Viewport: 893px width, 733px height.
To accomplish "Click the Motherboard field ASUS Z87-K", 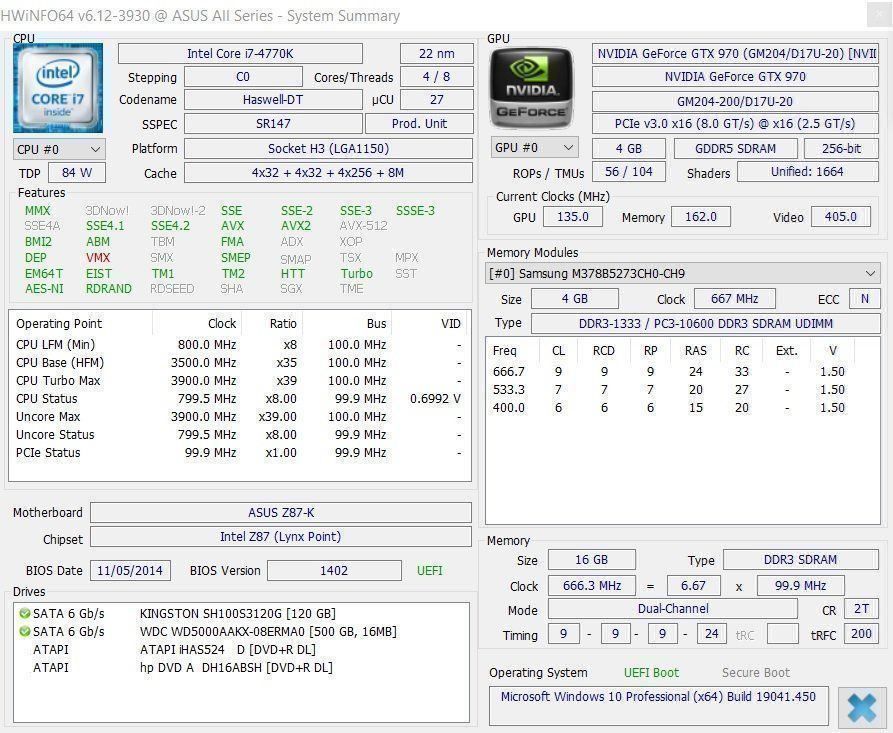I will coord(281,513).
